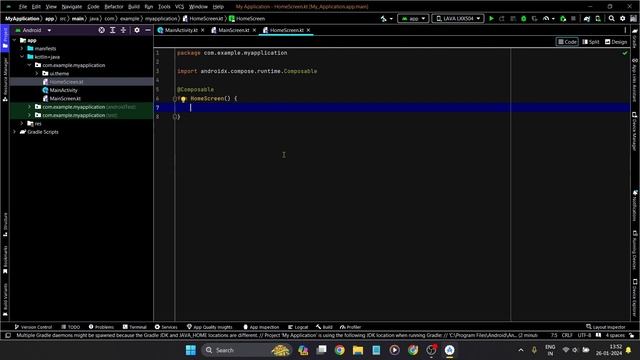The image size is (640, 360).
Task: Close the HomeScreen.kt tab
Action: (x=309, y=30)
